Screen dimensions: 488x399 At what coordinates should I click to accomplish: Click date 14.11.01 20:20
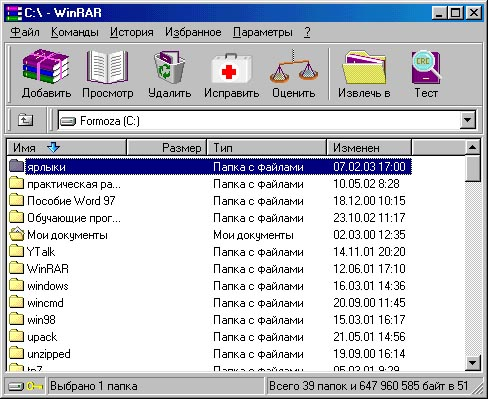(369, 252)
